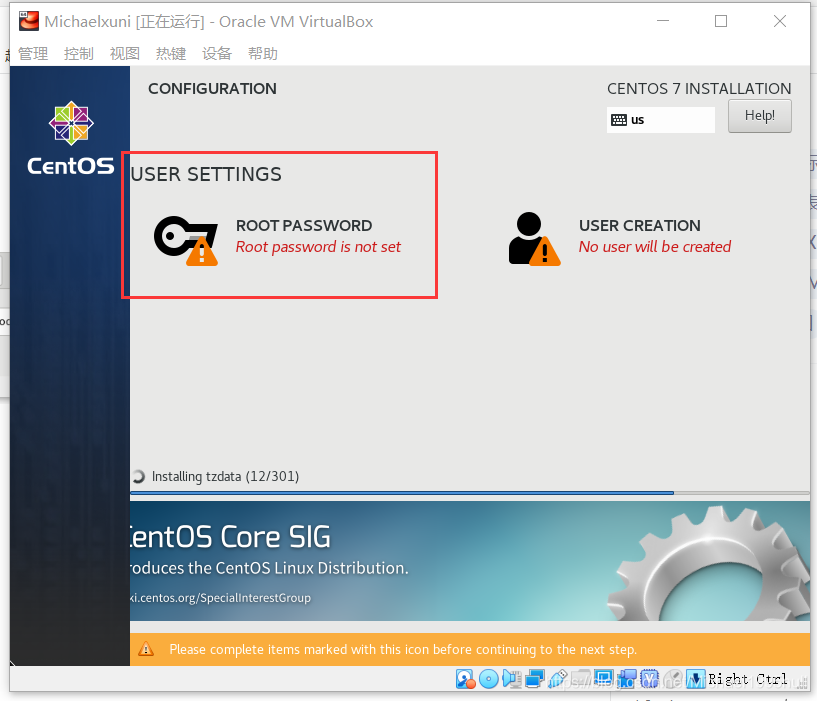Open the 热键 menu
This screenshot has height=701, width=817.
[x=171, y=54]
